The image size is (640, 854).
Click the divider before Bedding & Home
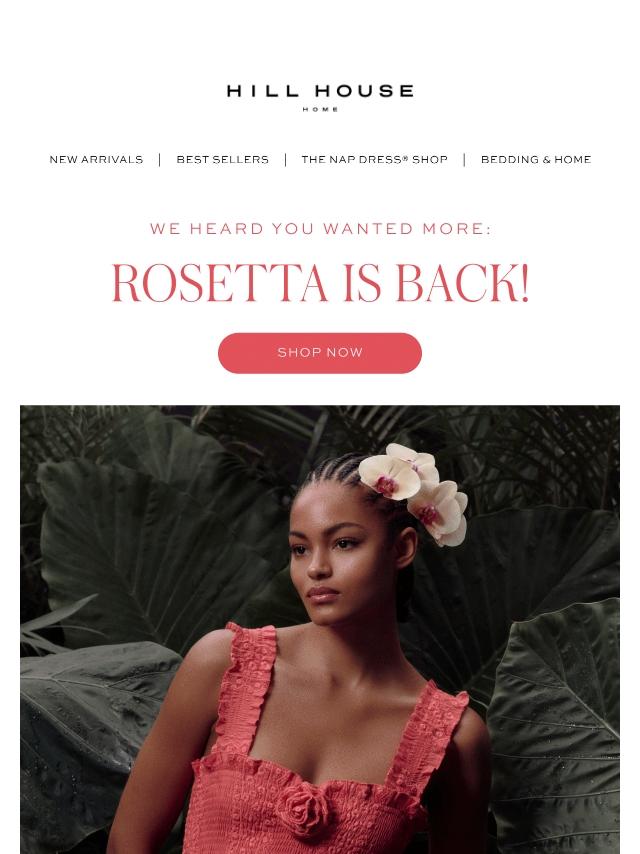(464, 160)
